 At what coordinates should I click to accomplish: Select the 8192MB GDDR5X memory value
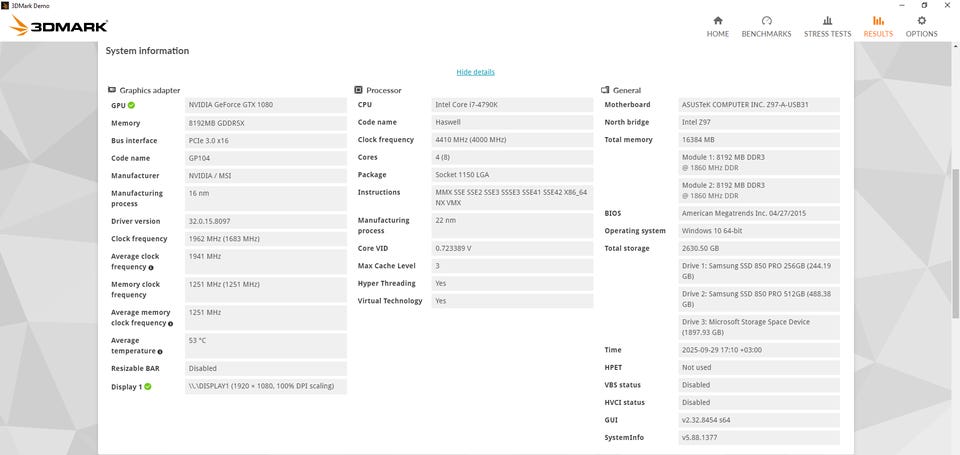point(266,123)
